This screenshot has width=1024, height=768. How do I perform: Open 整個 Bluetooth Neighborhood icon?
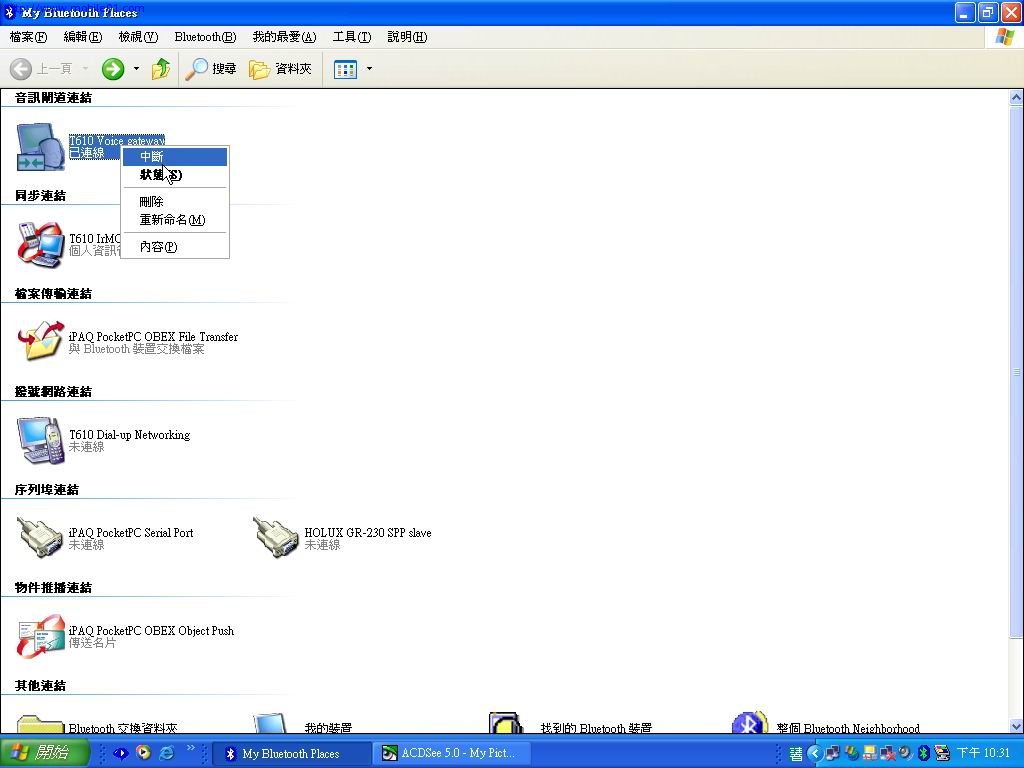point(749,724)
